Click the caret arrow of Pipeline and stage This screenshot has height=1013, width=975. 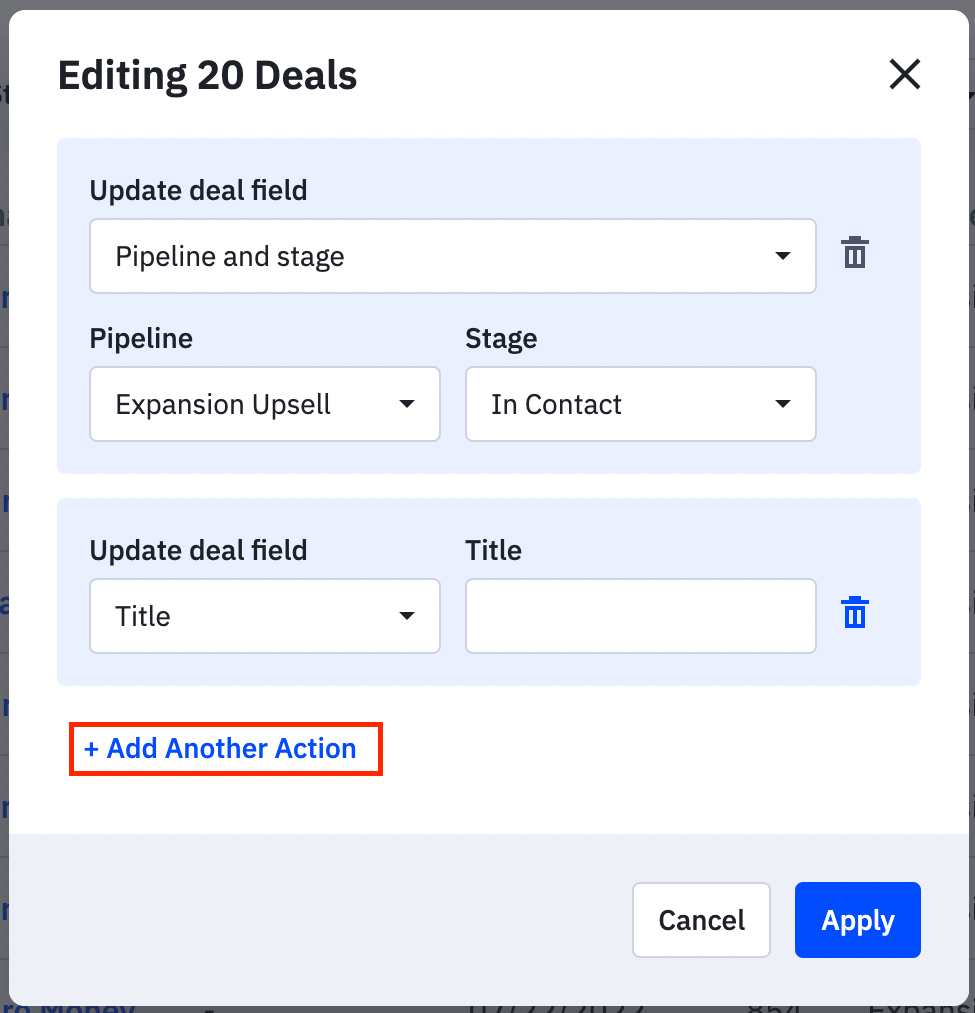click(x=782, y=256)
